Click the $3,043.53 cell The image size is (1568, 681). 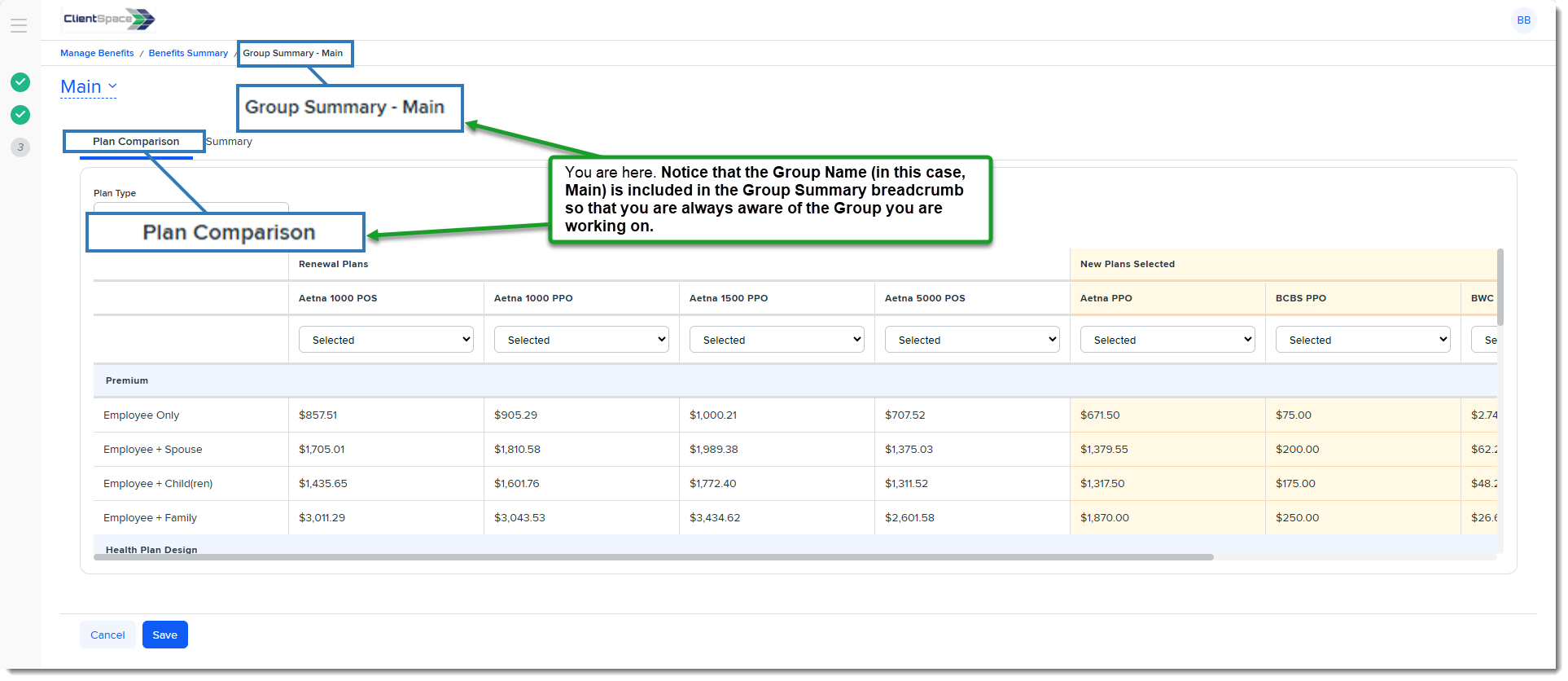coord(581,518)
